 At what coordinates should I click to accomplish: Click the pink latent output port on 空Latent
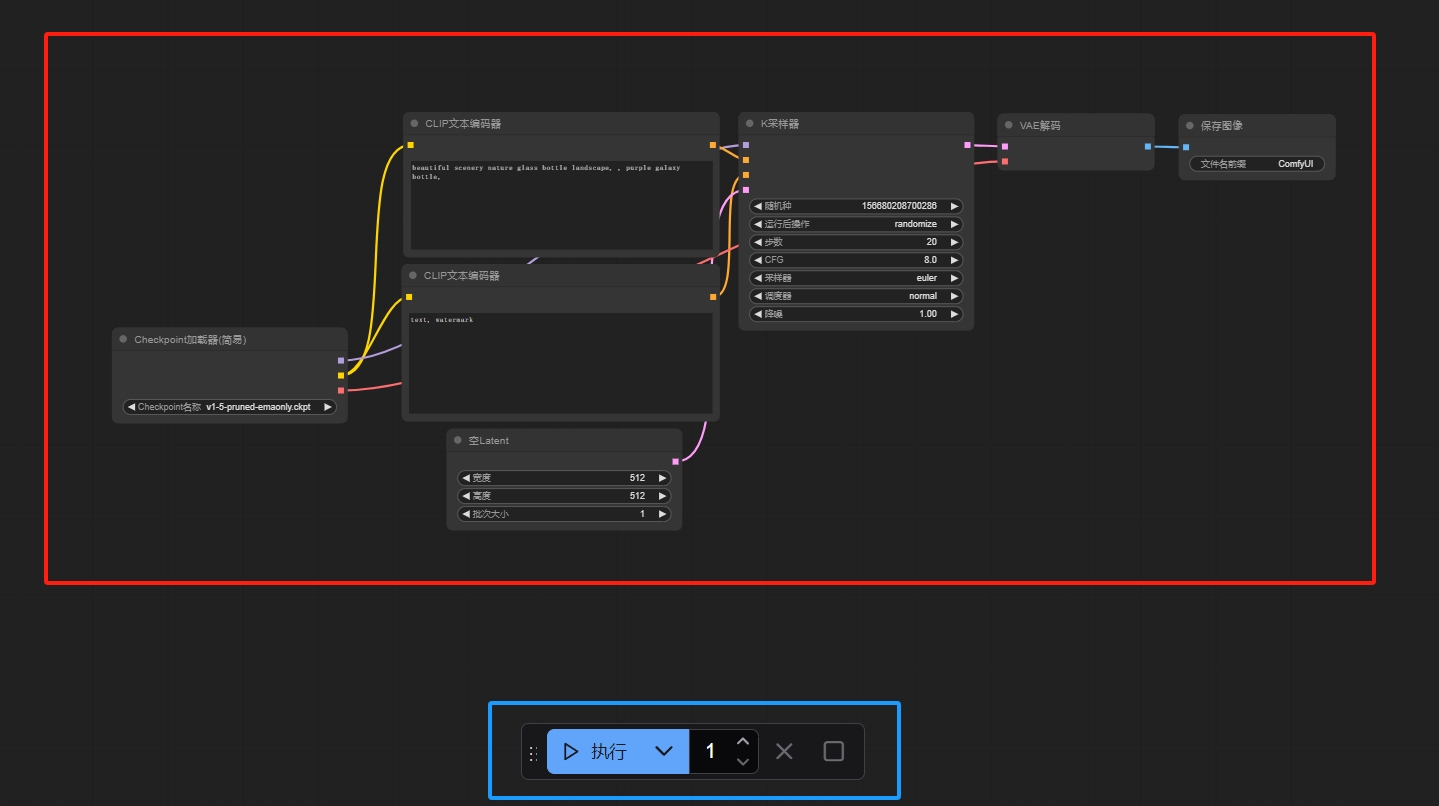(x=676, y=461)
